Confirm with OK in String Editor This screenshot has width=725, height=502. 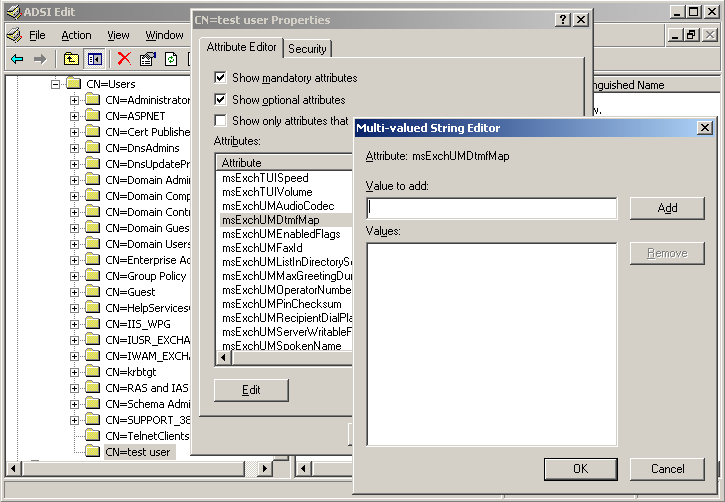pyautogui.click(x=581, y=469)
